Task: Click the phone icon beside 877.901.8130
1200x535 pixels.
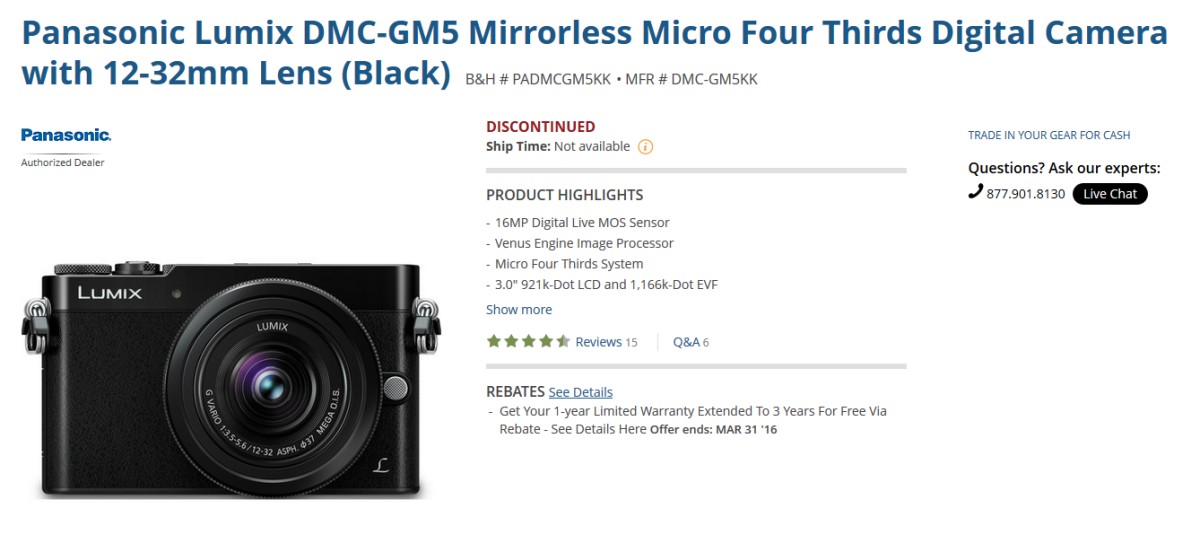Action: [975, 192]
